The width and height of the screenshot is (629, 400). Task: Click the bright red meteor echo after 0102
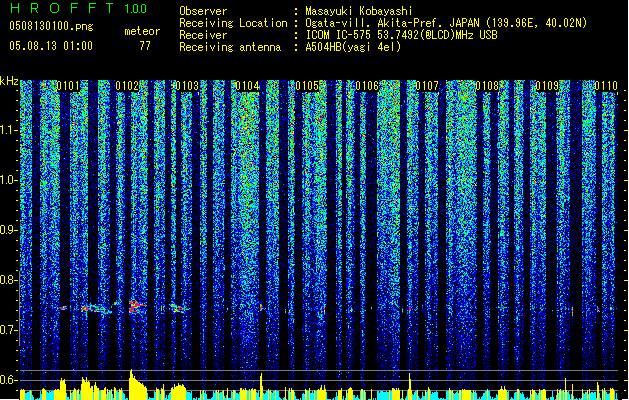coord(137,307)
